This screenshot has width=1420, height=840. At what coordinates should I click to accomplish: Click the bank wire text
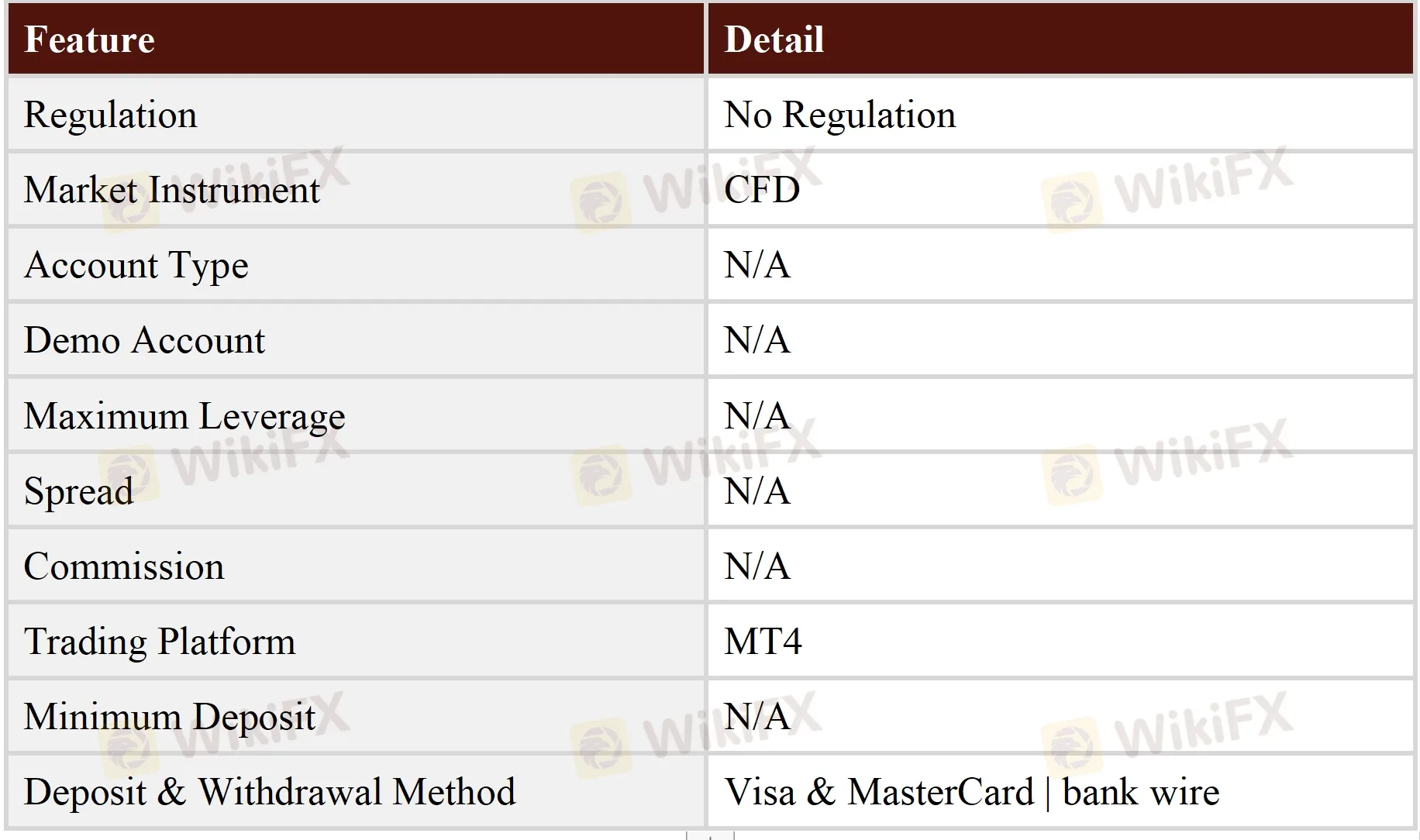point(1141,793)
